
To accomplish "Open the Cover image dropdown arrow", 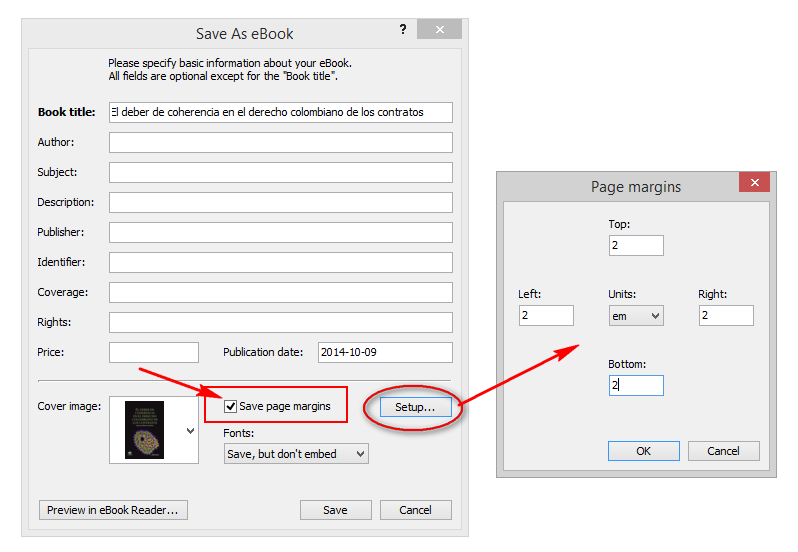I will click(x=190, y=431).
